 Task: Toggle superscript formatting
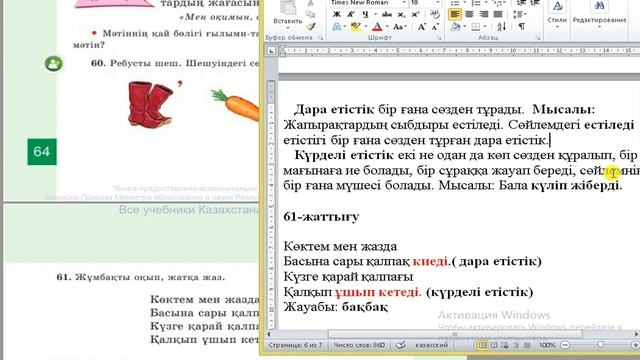click(416, 15)
